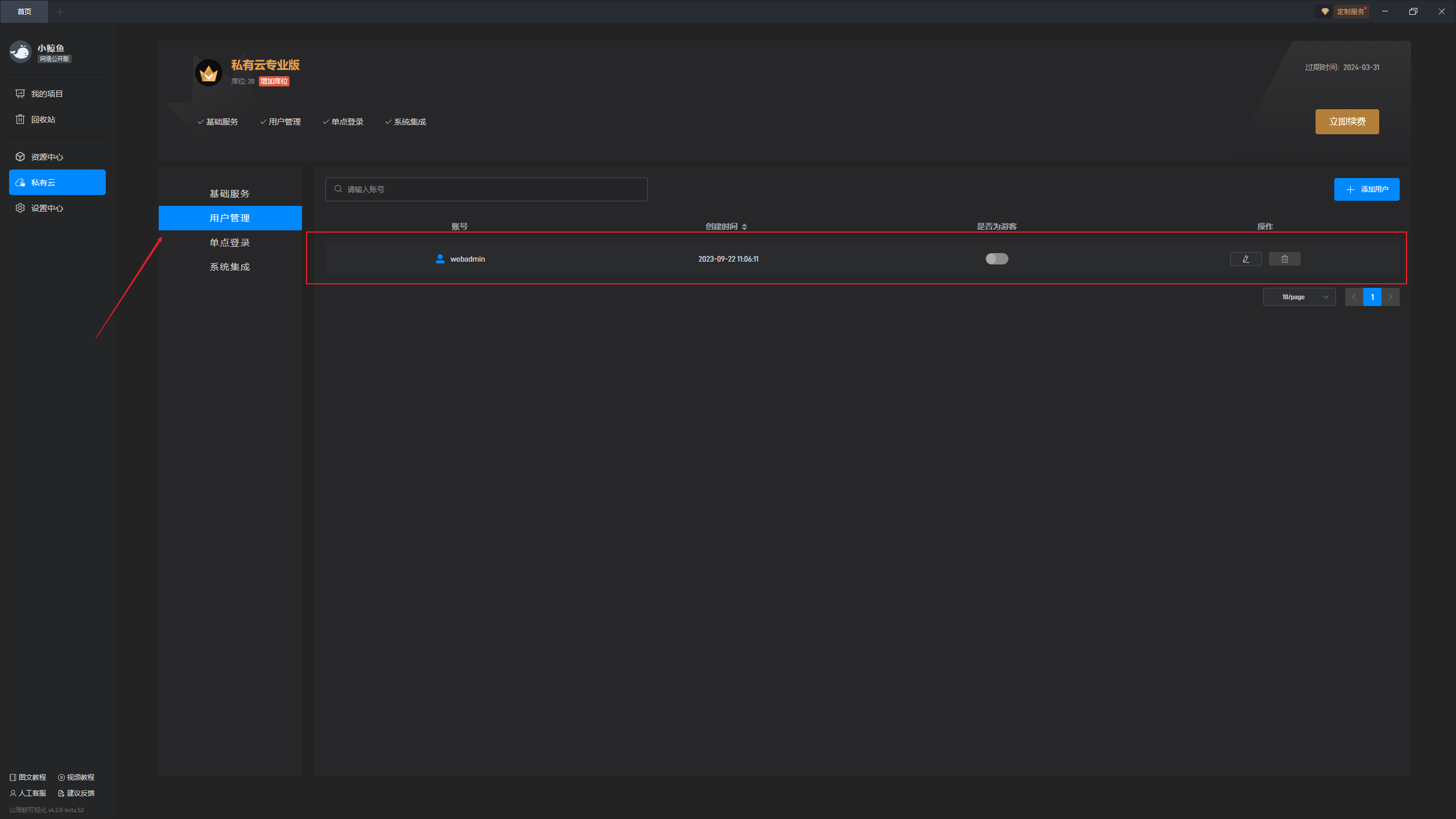Viewport: 1456px width, 819px height.
Task: Click 是否为游客 column header
Action: click(x=996, y=226)
